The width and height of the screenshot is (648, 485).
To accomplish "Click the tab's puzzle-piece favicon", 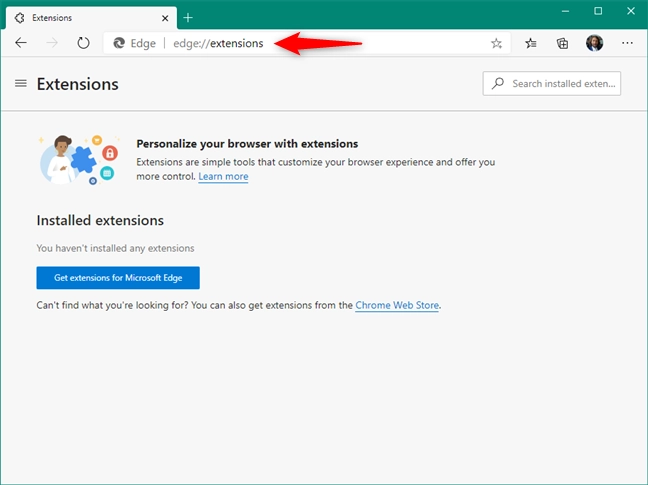I will (x=19, y=18).
